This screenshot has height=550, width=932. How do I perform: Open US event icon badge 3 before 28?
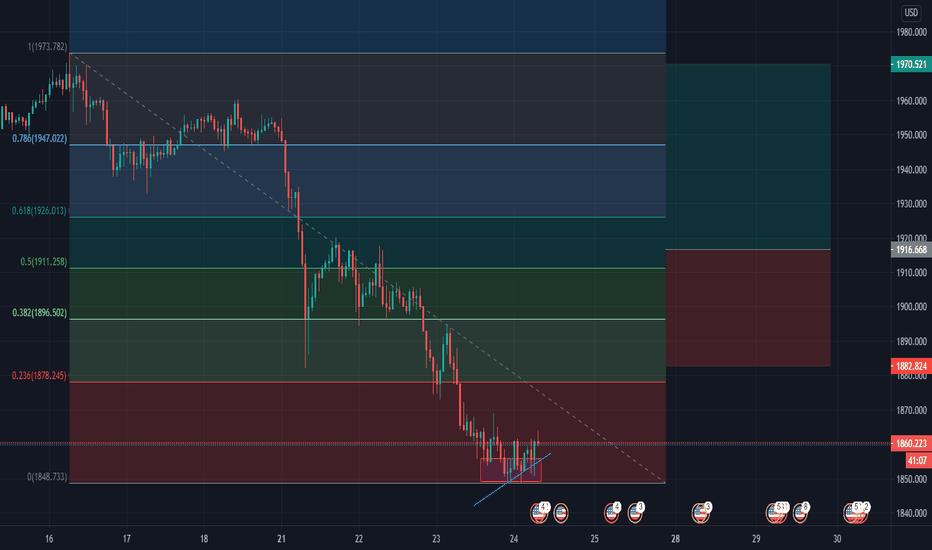(x=635, y=513)
